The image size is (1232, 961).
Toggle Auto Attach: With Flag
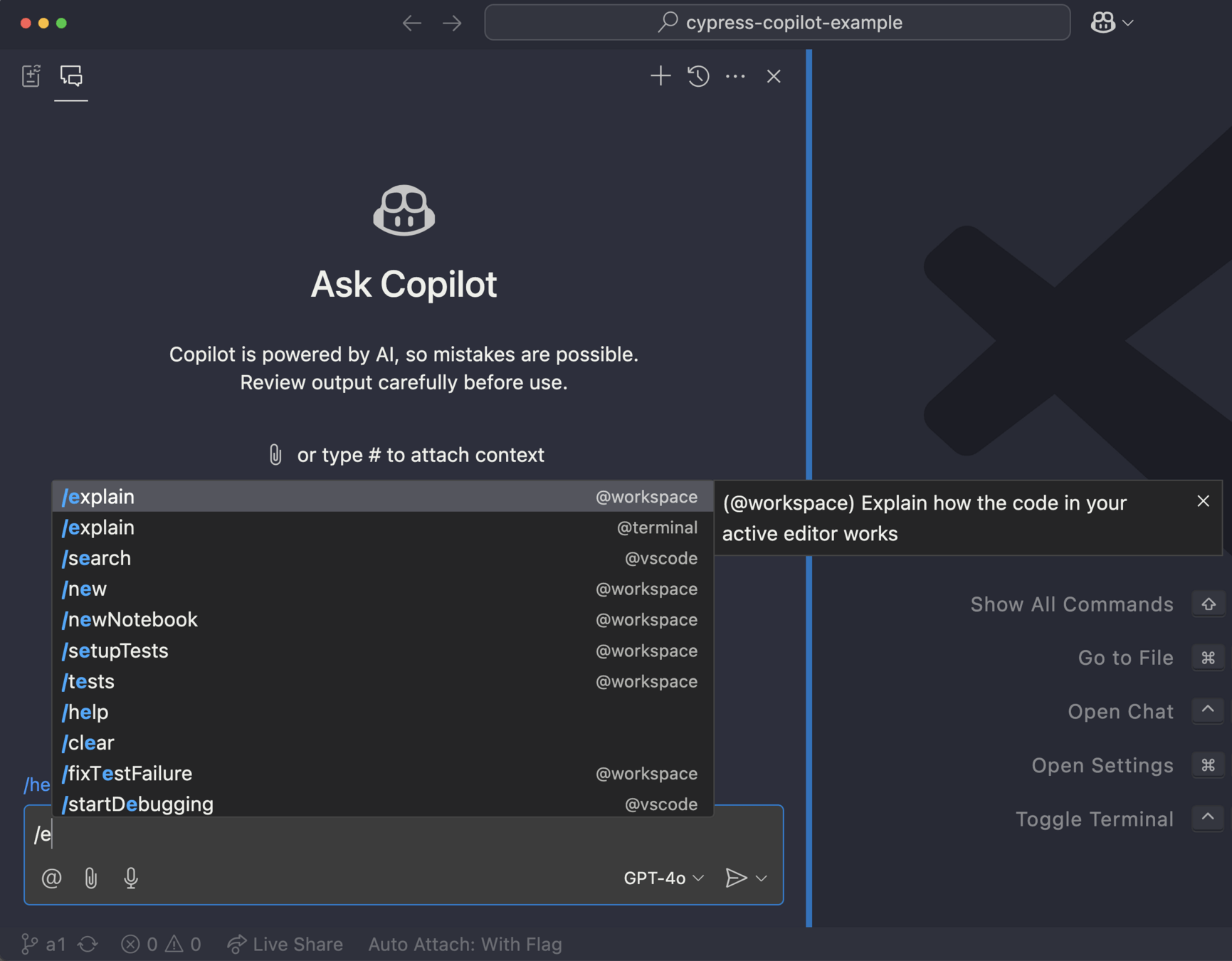(465, 944)
